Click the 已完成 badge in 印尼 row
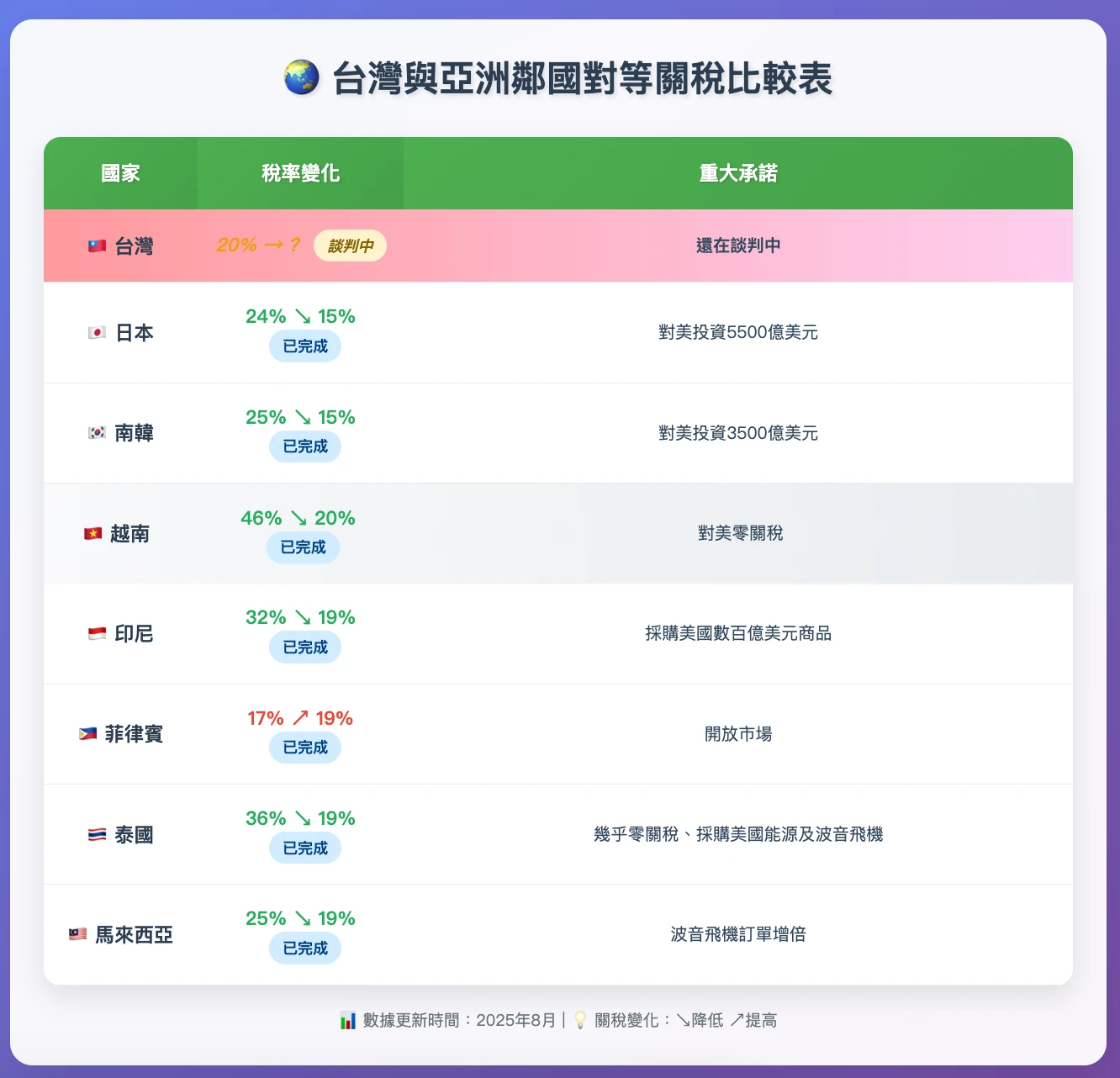Viewport: 1120px width, 1078px height. [305, 647]
